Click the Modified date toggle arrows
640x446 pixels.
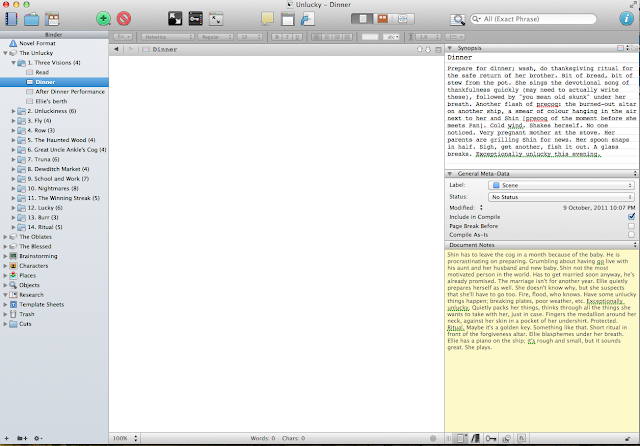(481, 208)
